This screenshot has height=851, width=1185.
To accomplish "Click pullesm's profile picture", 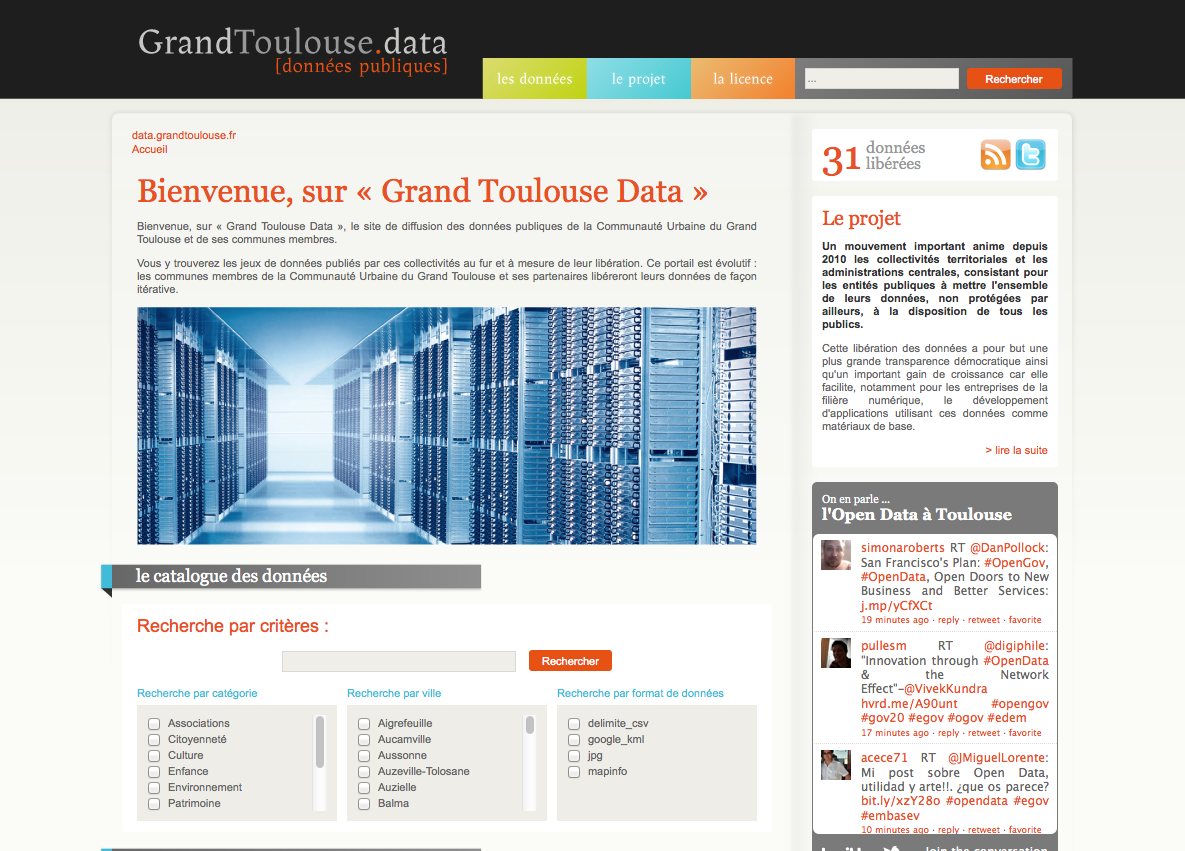I will tap(836, 653).
